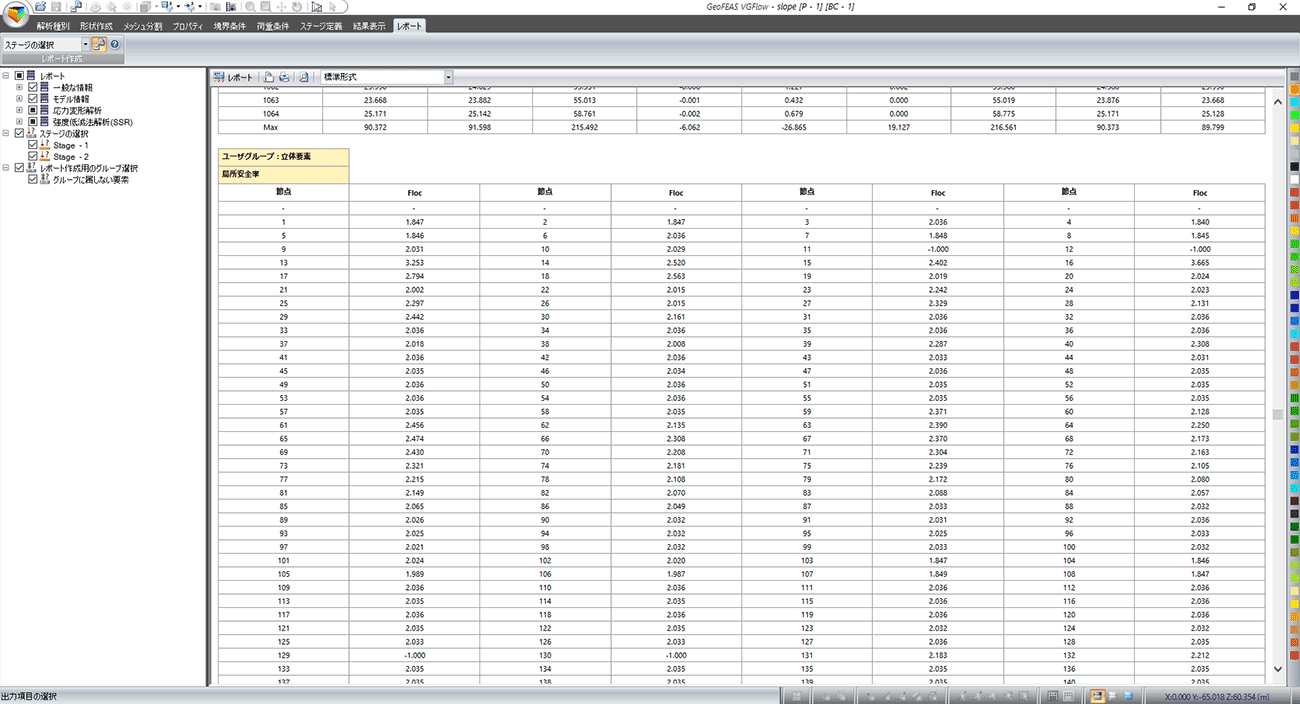Open help with the question mark icon
1300x704 pixels.
(114, 45)
